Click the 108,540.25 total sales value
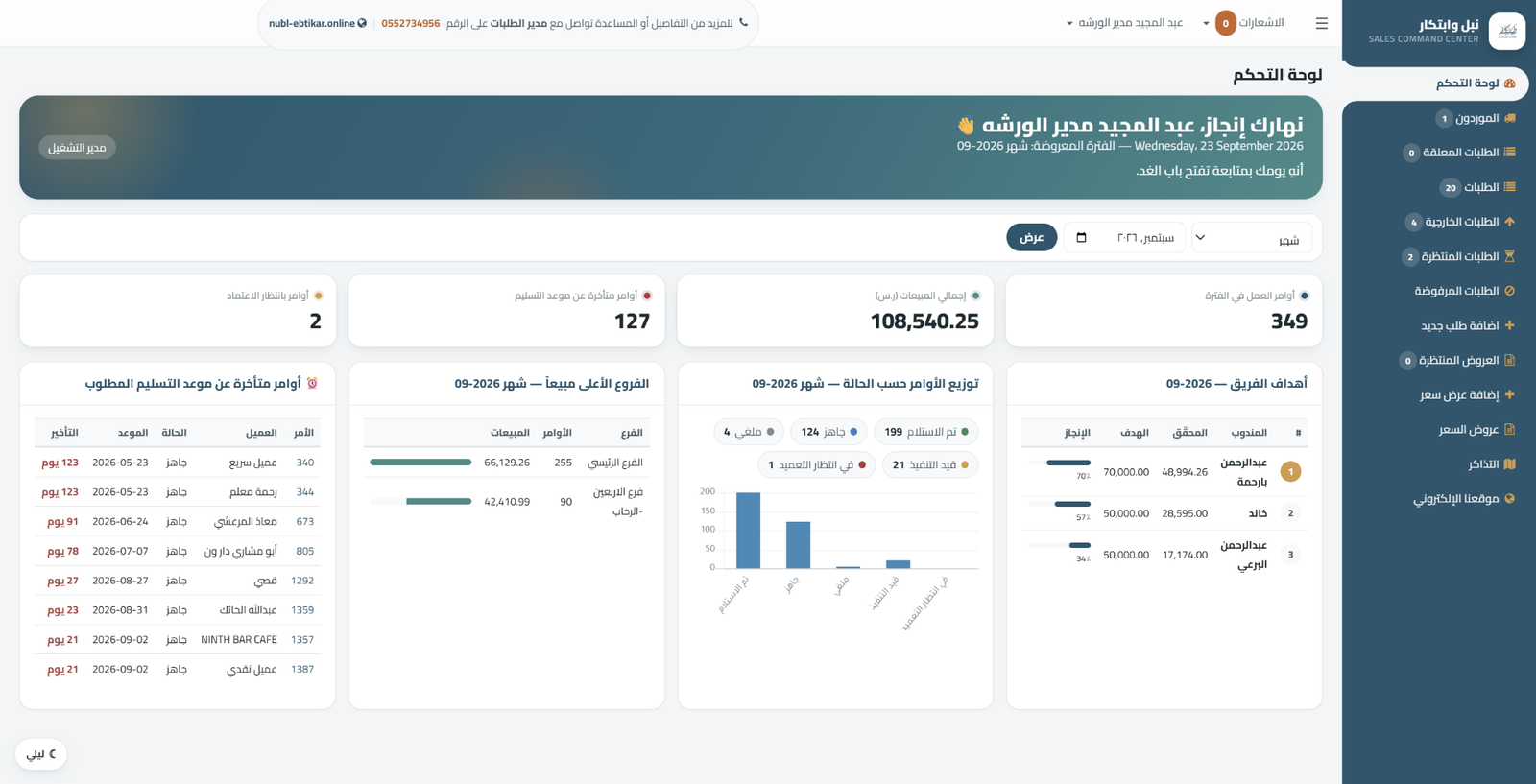This screenshot has width=1536, height=784. click(924, 321)
